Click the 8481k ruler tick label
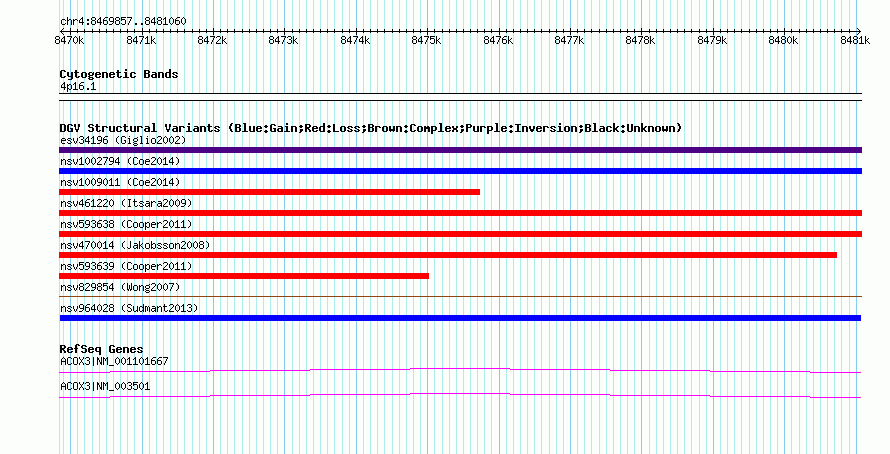 tap(855, 40)
